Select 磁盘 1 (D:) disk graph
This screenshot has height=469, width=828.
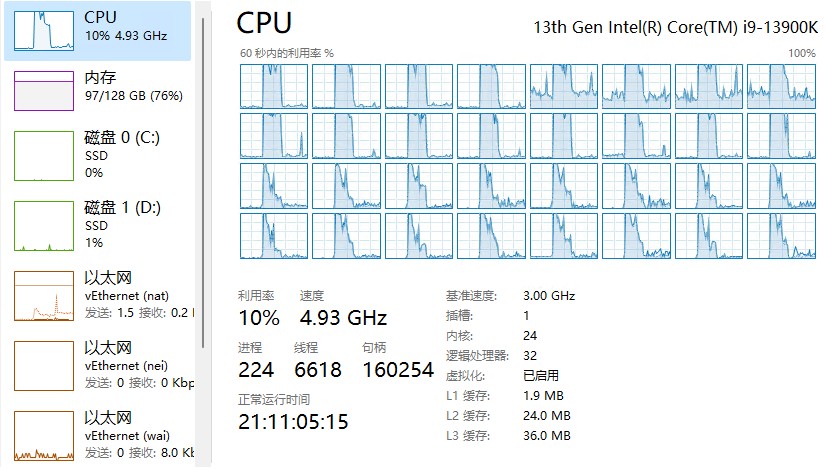(x=44, y=226)
